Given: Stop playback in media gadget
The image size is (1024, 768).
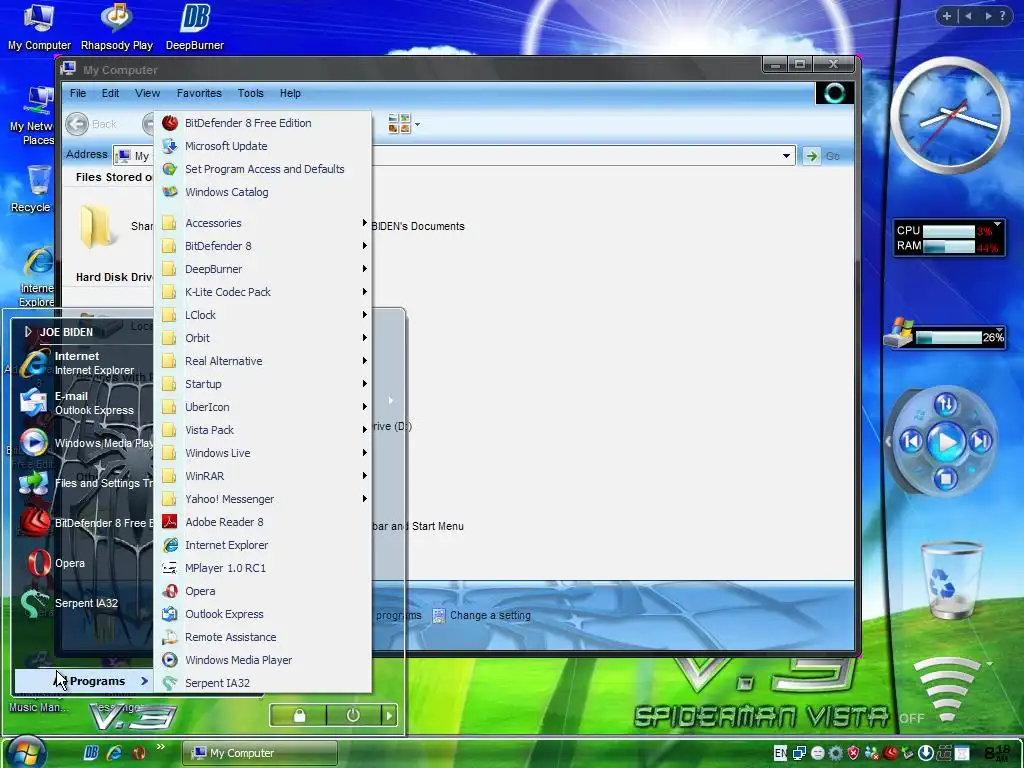Looking at the screenshot, I should (x=945, y=479).
